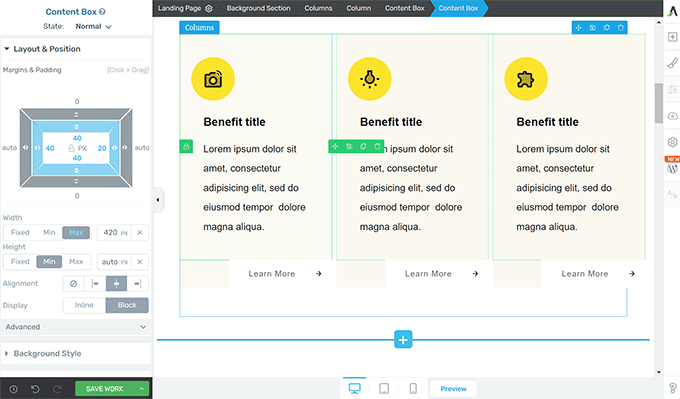Open the add element plus panel
680x399 pixels.
click(672, 37)
